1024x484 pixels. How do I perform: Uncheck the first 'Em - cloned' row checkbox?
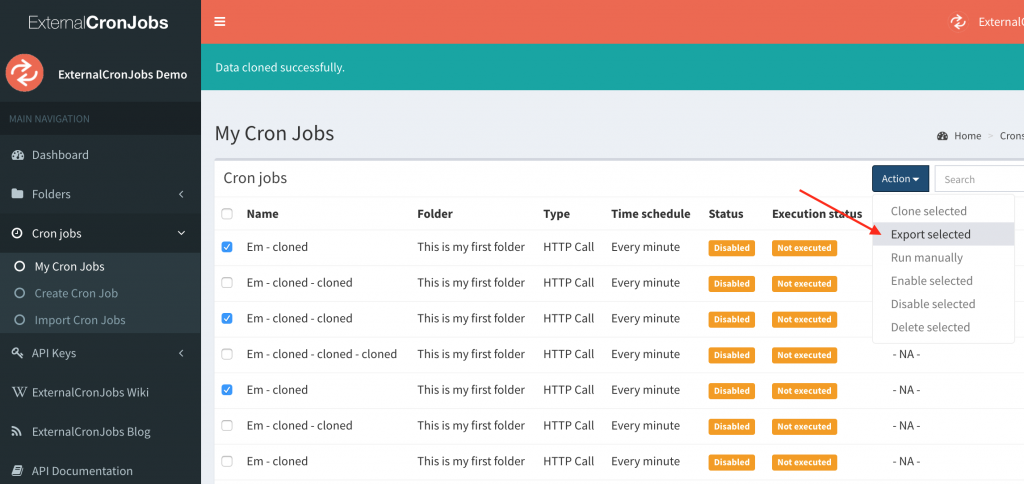click(x=227, y=248)
